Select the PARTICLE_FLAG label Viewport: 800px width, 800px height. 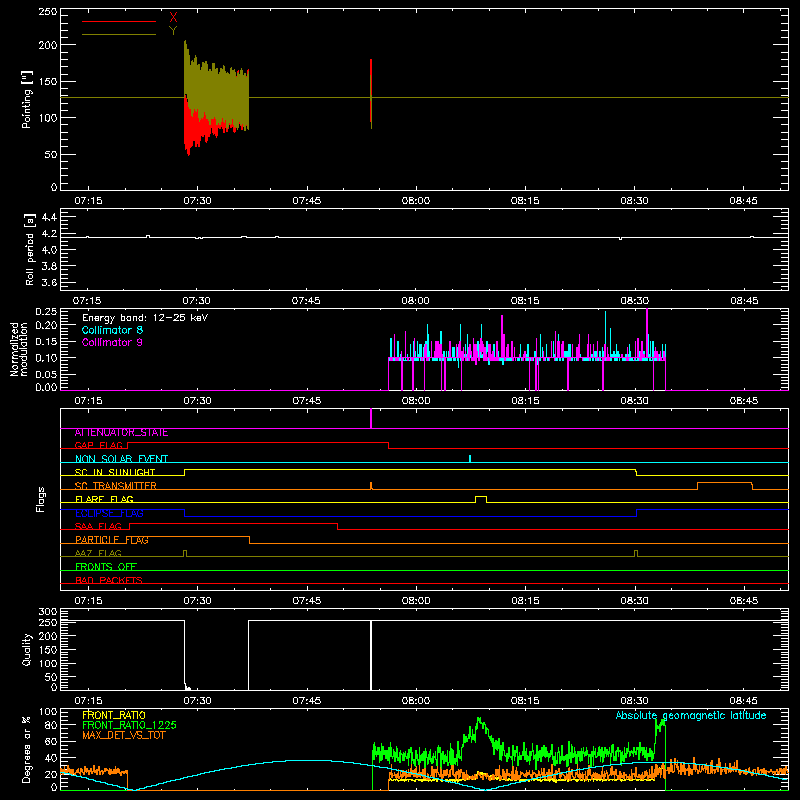tap(112, 540)
